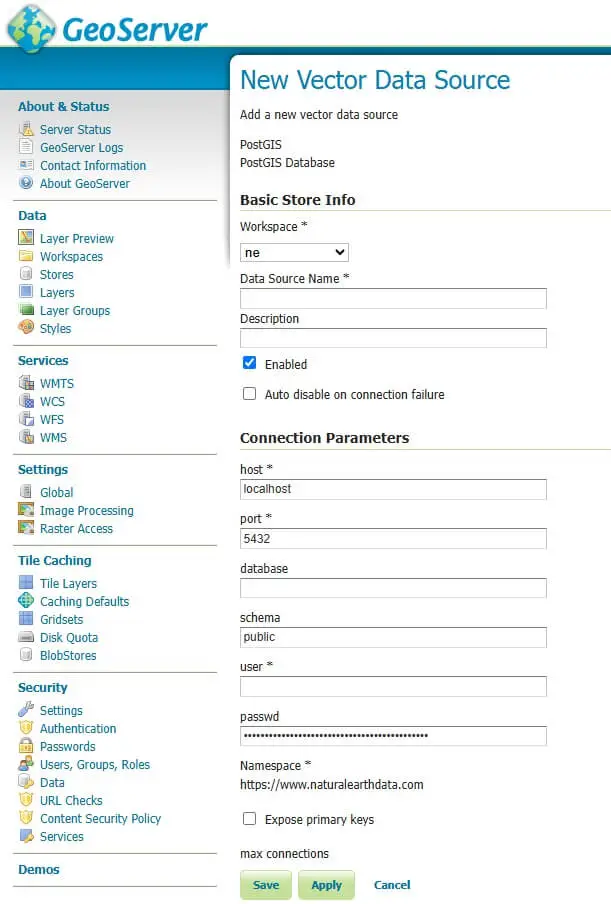This screenshot has width=611, height=904.
Task: Click the BlobStores icon
Action: tap(26, 654)
